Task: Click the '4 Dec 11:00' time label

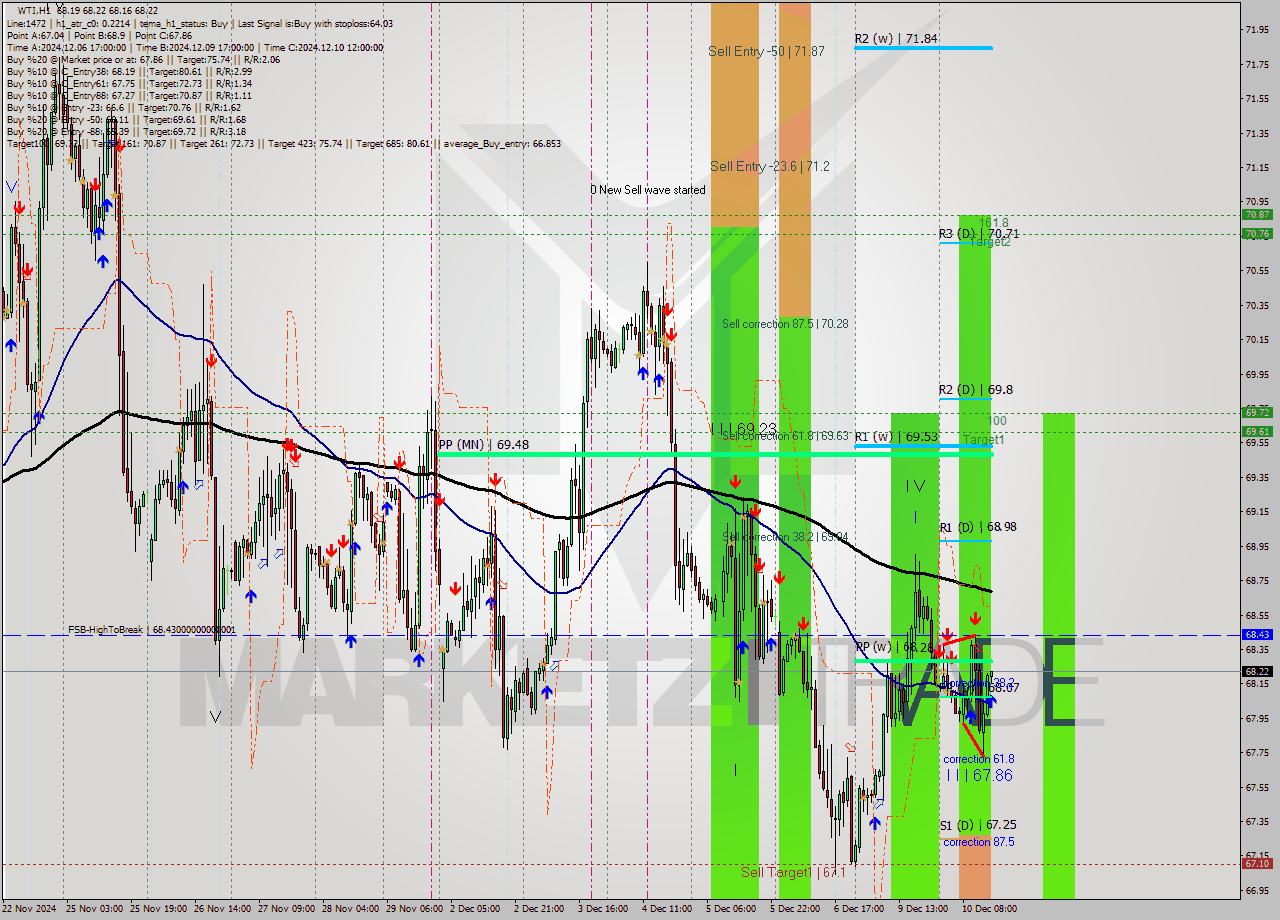Action: pyautogui.click(x=666, y=909)
